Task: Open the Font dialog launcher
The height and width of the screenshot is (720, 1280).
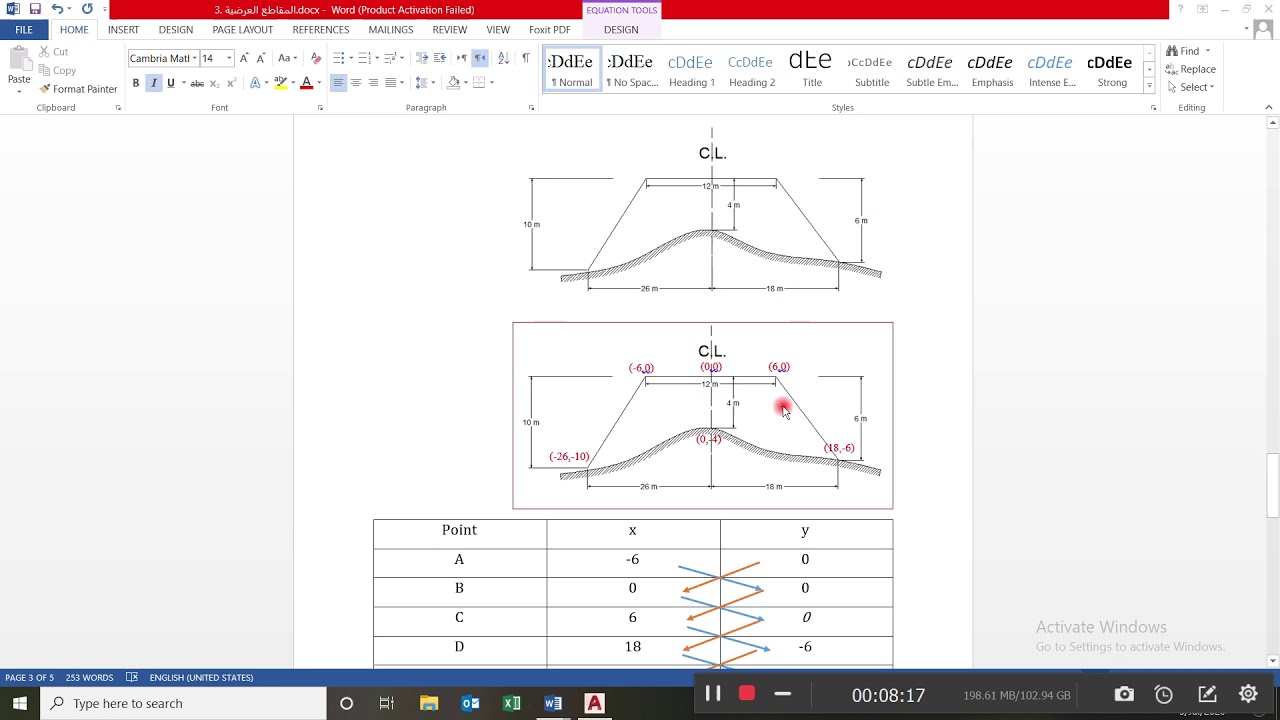Action: 320,108
